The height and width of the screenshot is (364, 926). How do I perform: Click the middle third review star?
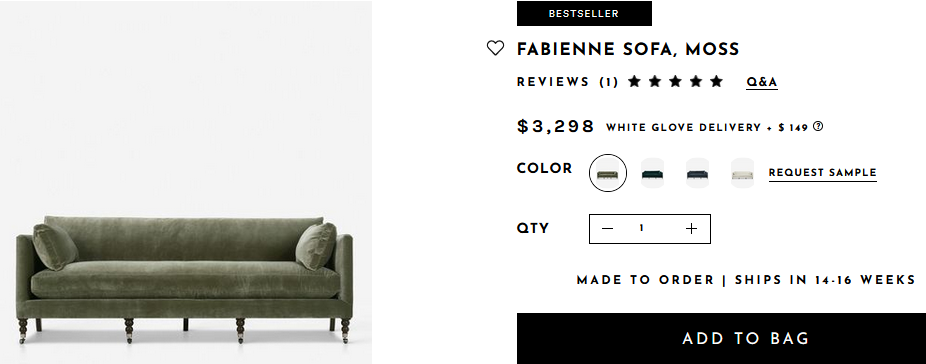[x=676, y=82]
